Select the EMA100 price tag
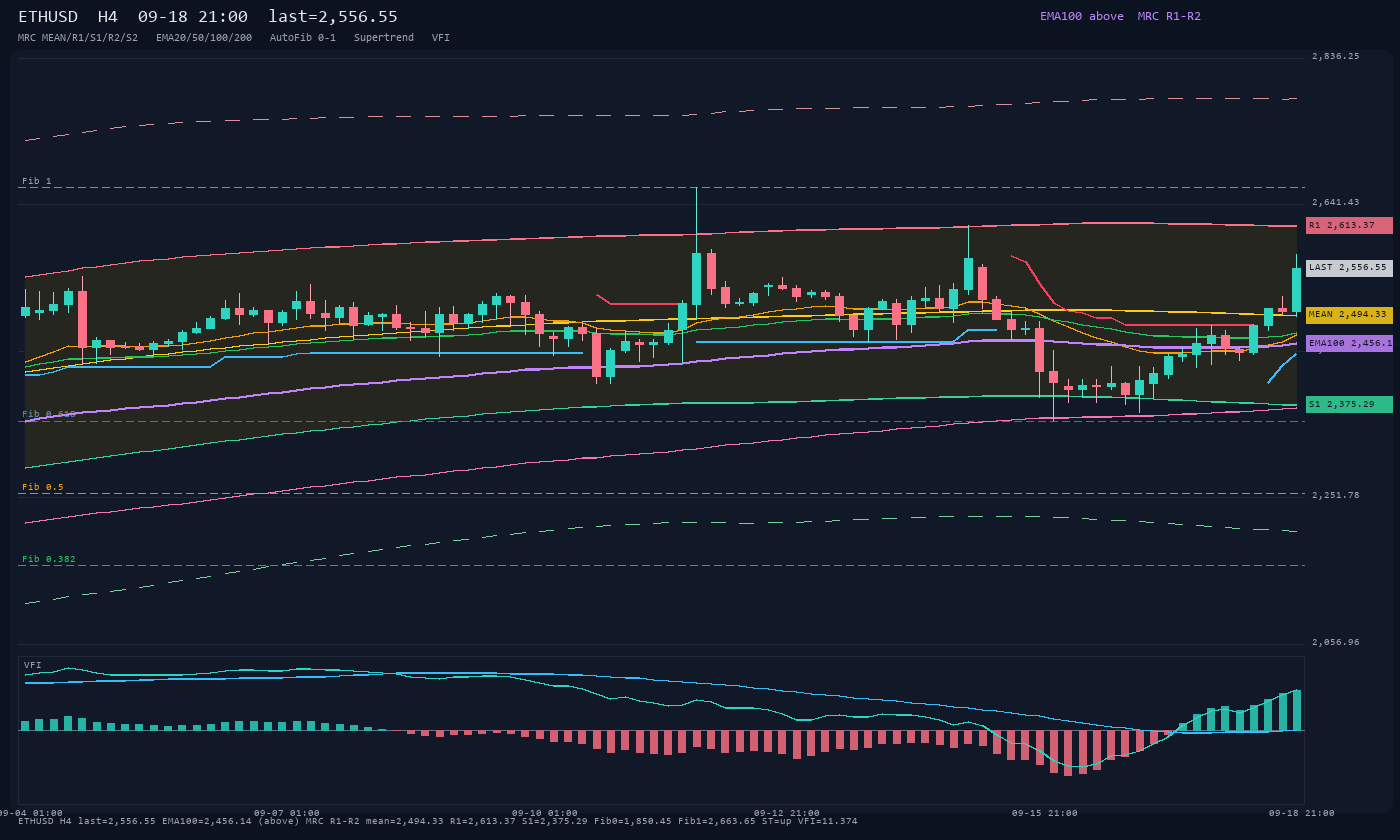This screenshot has height=840, width=1400. click(x=1349, y=344)
